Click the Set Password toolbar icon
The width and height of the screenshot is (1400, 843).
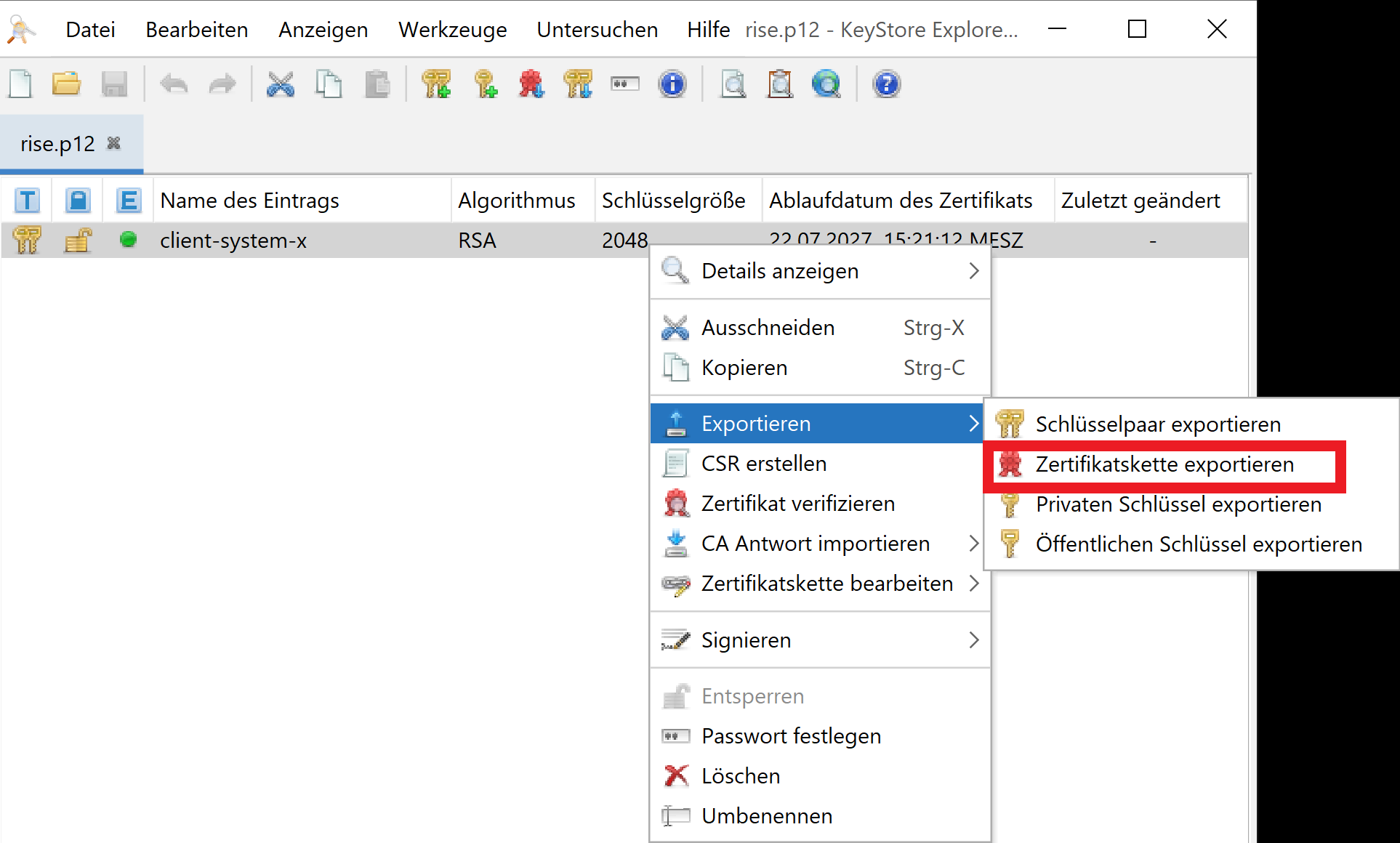tap(624, 84)
